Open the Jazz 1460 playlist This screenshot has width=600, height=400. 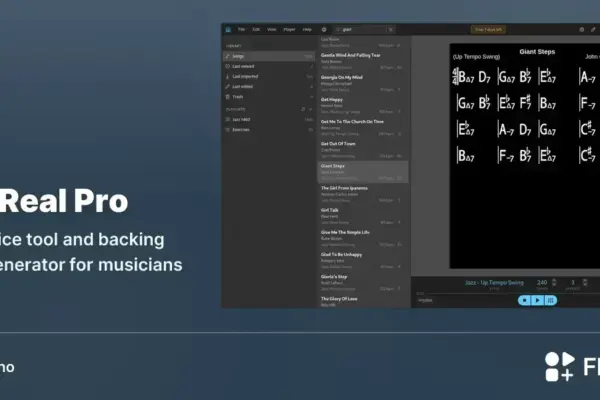269,119
